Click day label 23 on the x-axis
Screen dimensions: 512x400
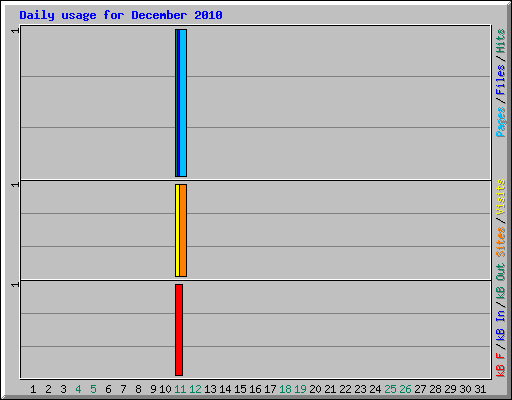[360, 389]
